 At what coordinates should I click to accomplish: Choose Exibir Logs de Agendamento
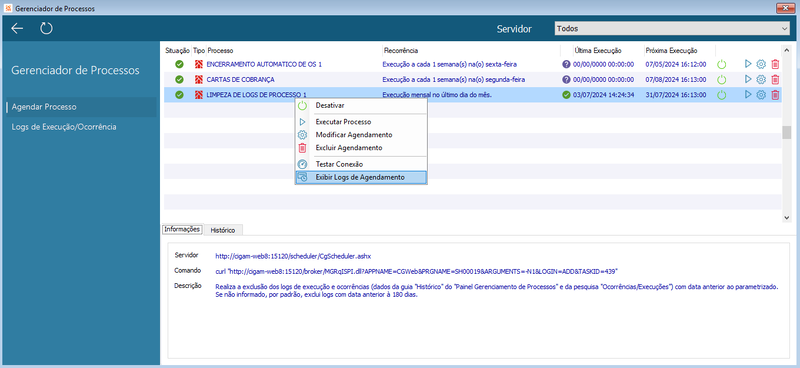[x=361, y=177]
